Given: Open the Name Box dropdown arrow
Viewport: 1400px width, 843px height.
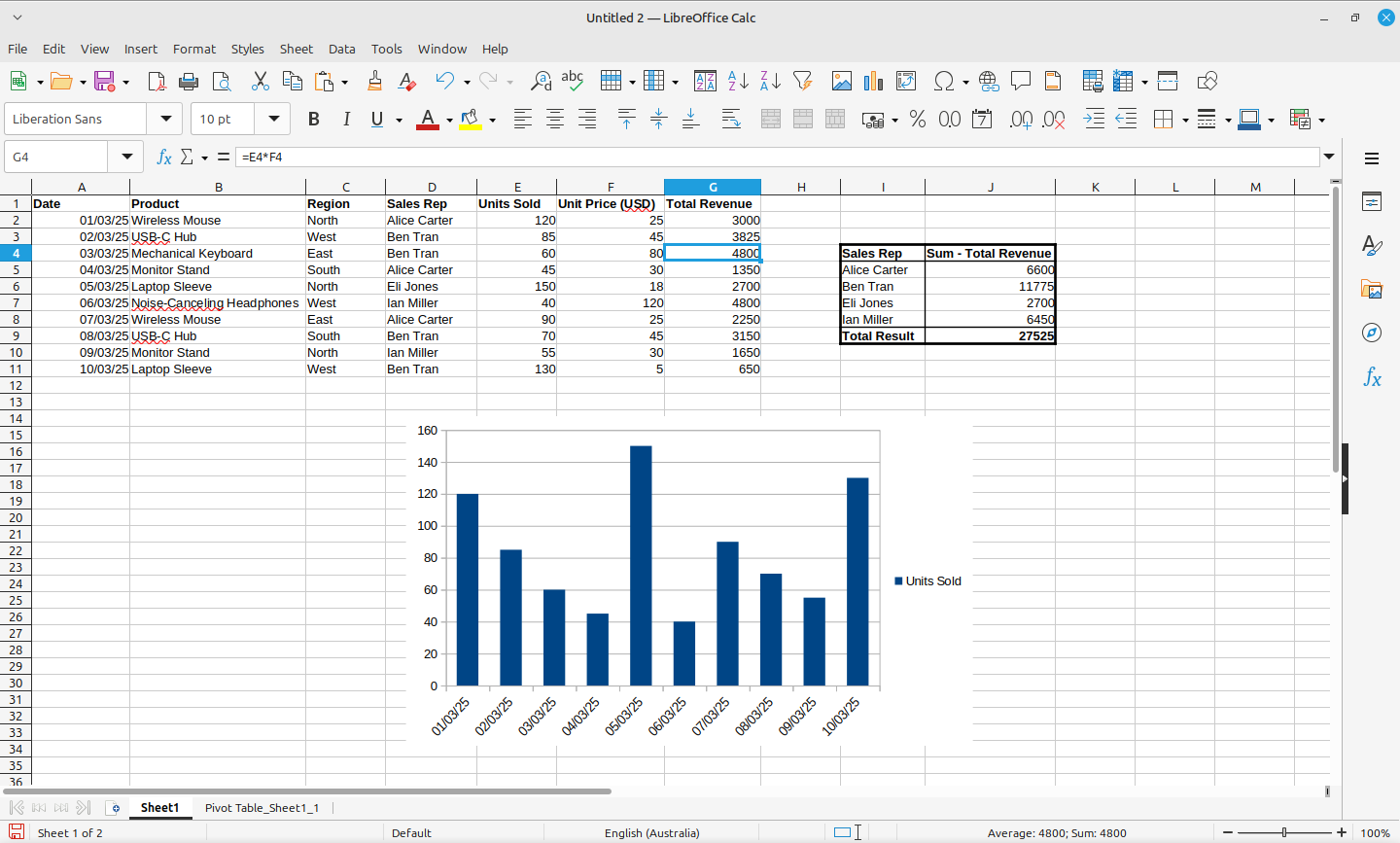Looking at the screenshot, I should pyautogui.click(x=126, y=157).
